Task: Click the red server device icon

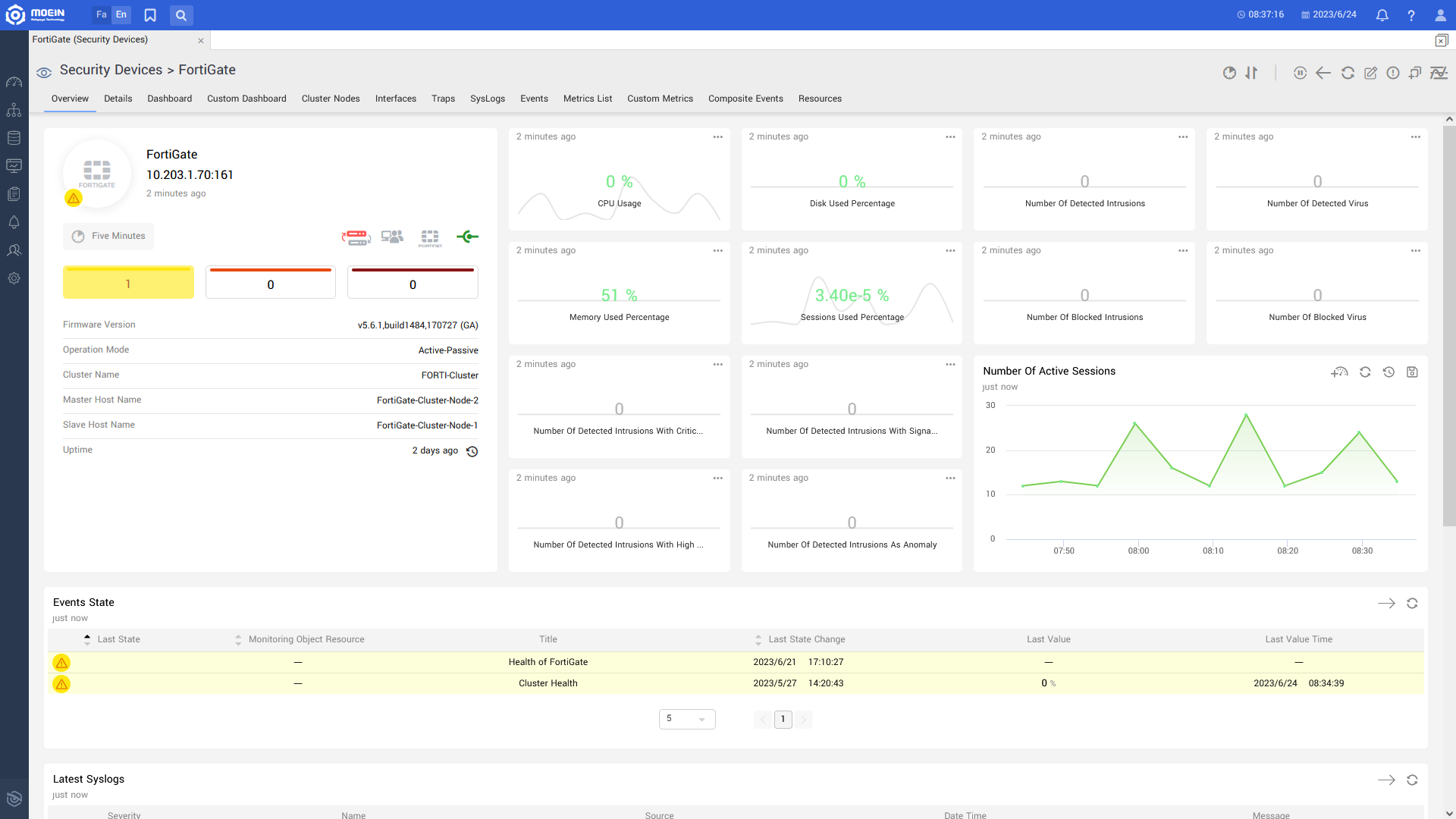Action: pyautogui.click(x=356, y=237)
